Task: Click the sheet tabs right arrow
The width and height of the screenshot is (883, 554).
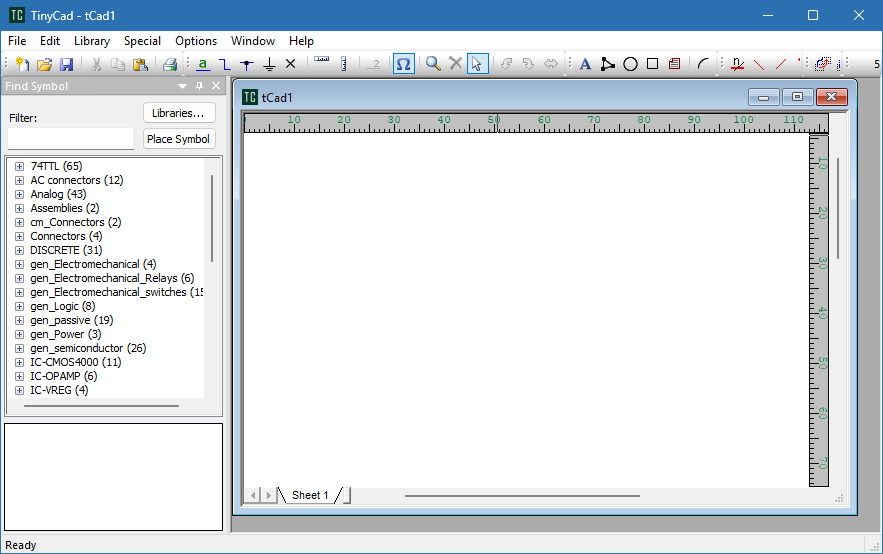Action: click(269, 495)
